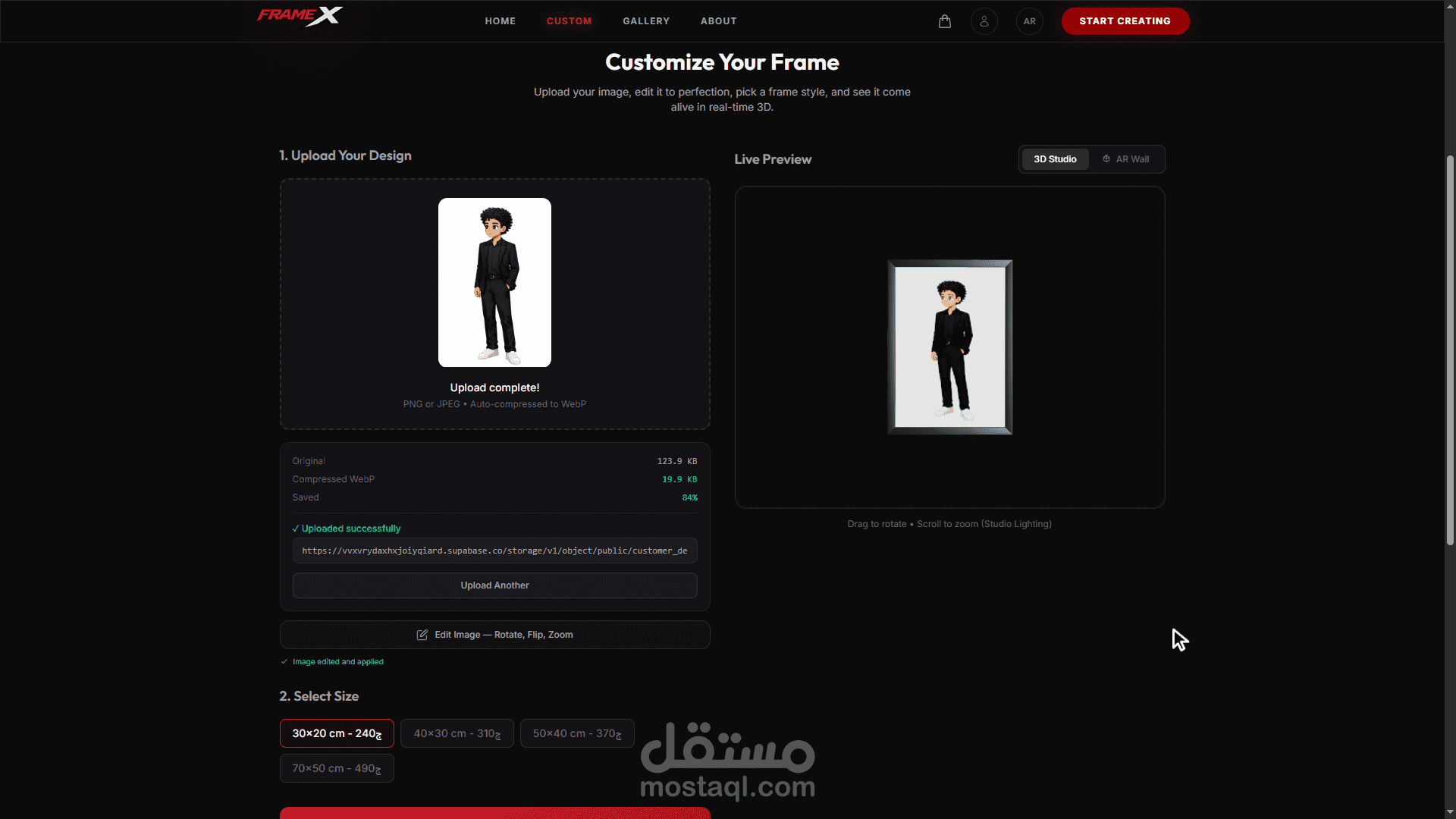Viewport: 1456px width, 819px height.
Task: Click the 'Image edited and applied' message
Action: coord(338,662)
